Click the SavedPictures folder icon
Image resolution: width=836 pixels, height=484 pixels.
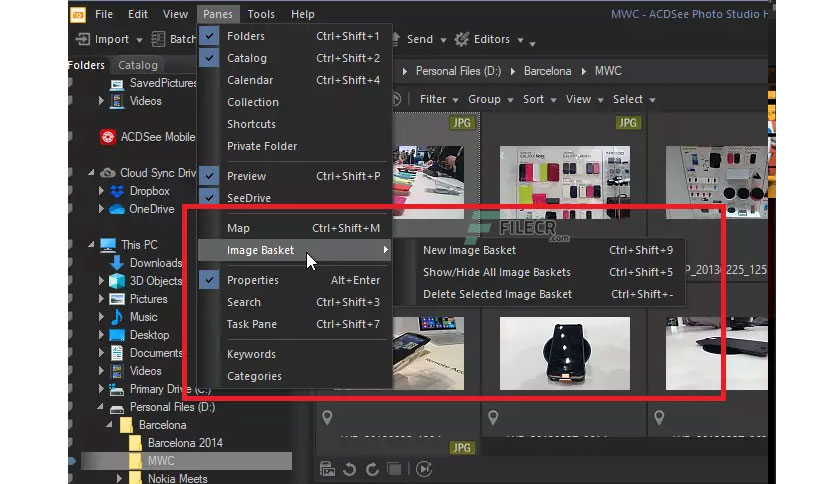117,84
